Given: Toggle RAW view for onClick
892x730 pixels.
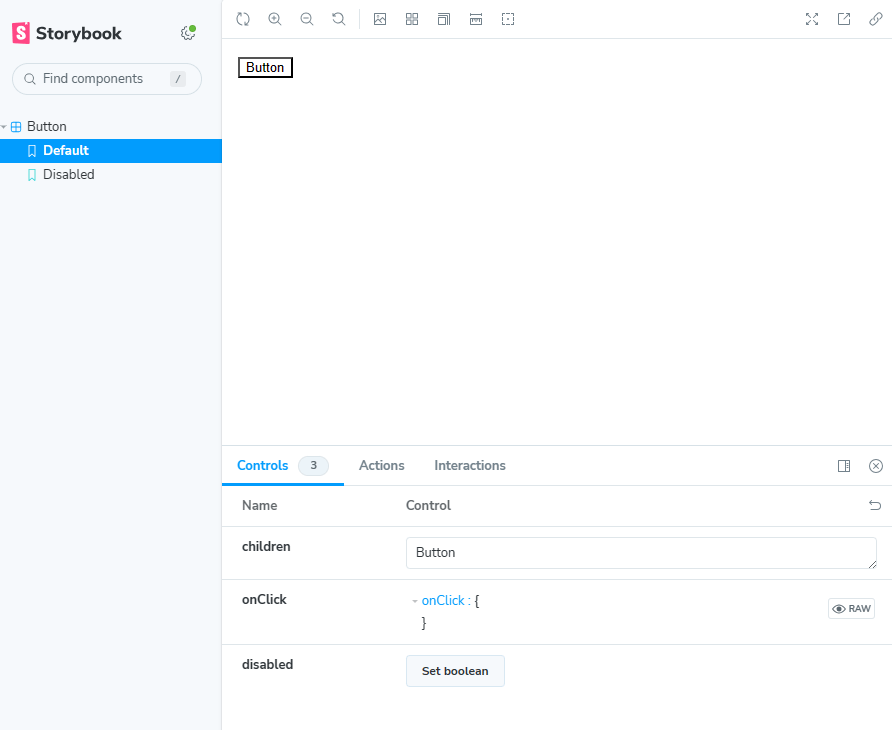Looking at the screenshot, I should coord(851,609).
